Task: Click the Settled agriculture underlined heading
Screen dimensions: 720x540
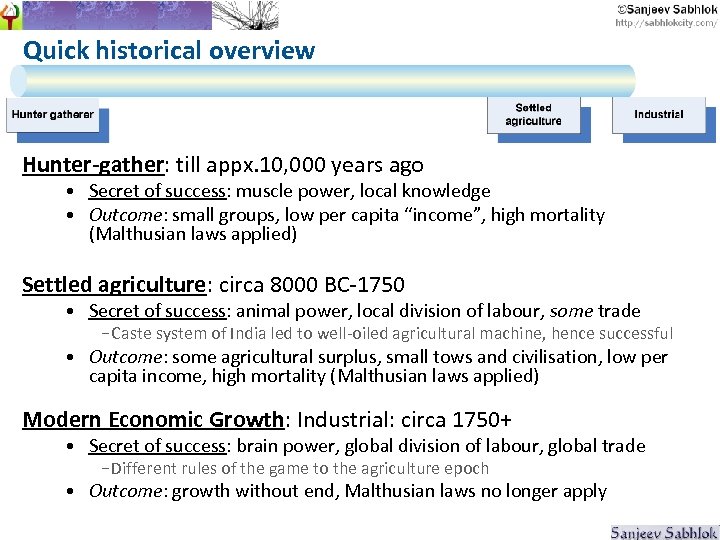Action: [114, 285]
